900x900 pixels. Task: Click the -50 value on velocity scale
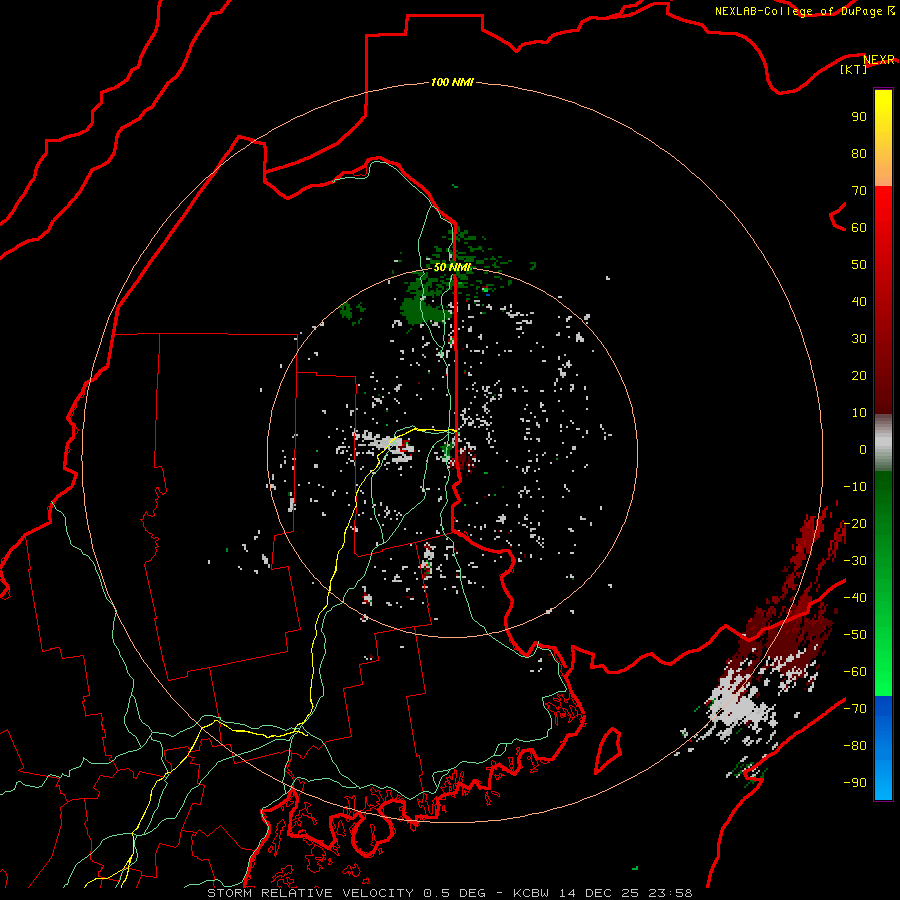[x=855, y=635]
